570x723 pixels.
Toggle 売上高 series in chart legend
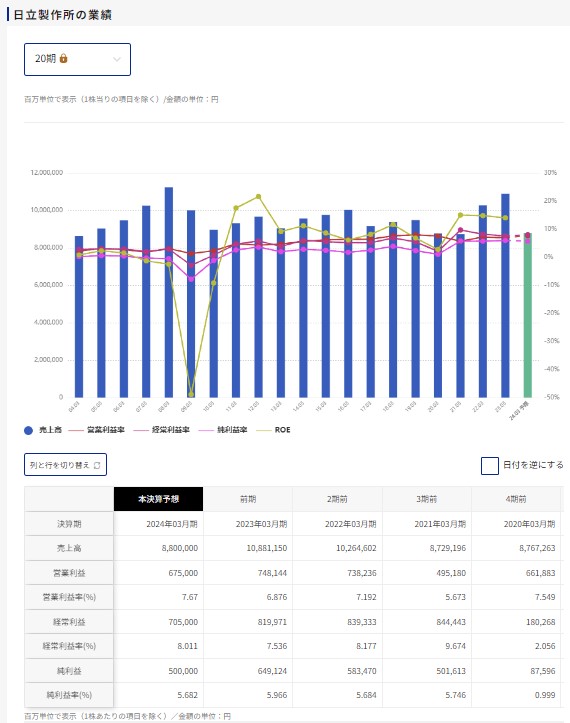point(42,430)
